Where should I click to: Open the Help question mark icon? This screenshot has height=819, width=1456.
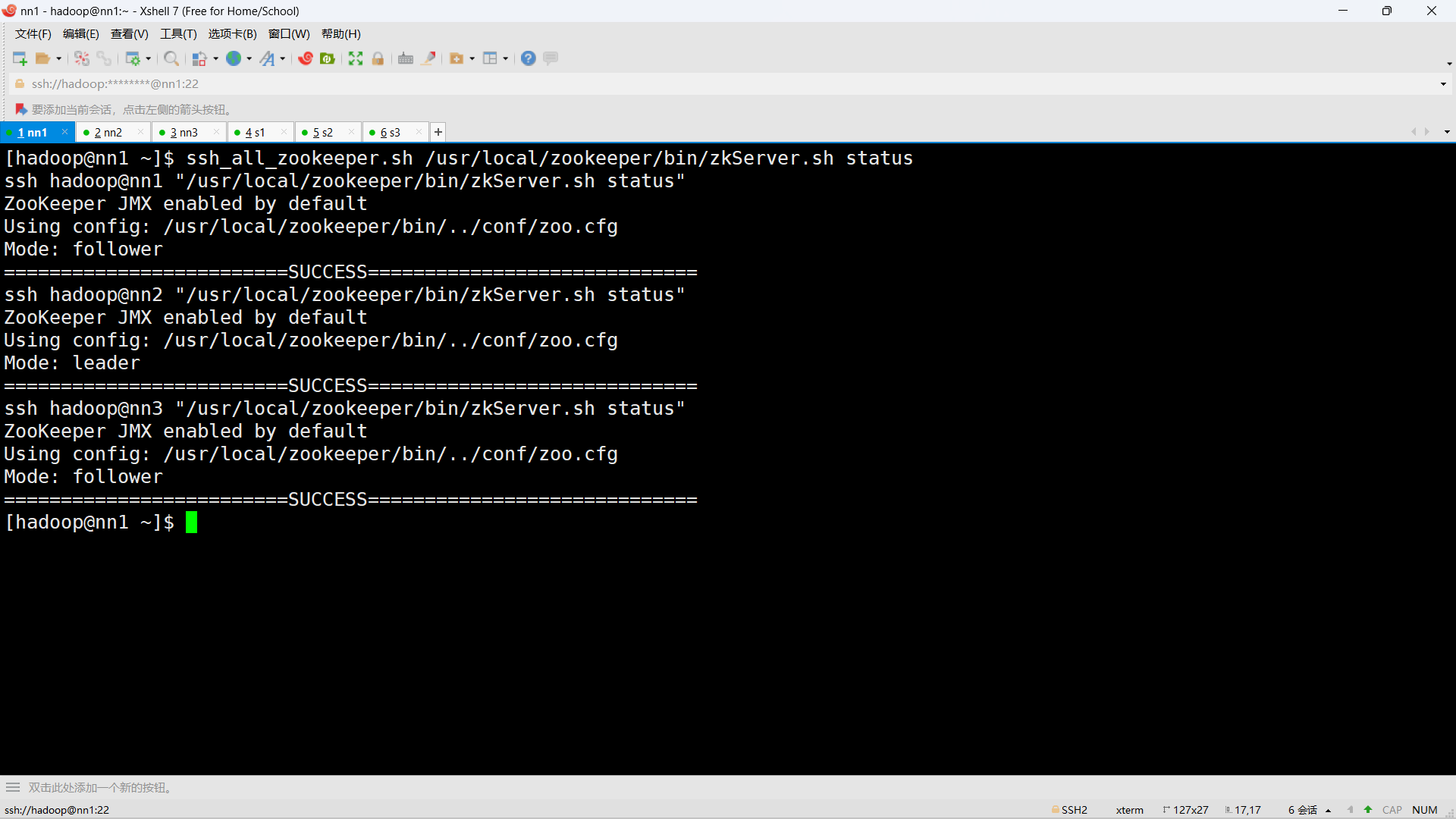(529, 58)
